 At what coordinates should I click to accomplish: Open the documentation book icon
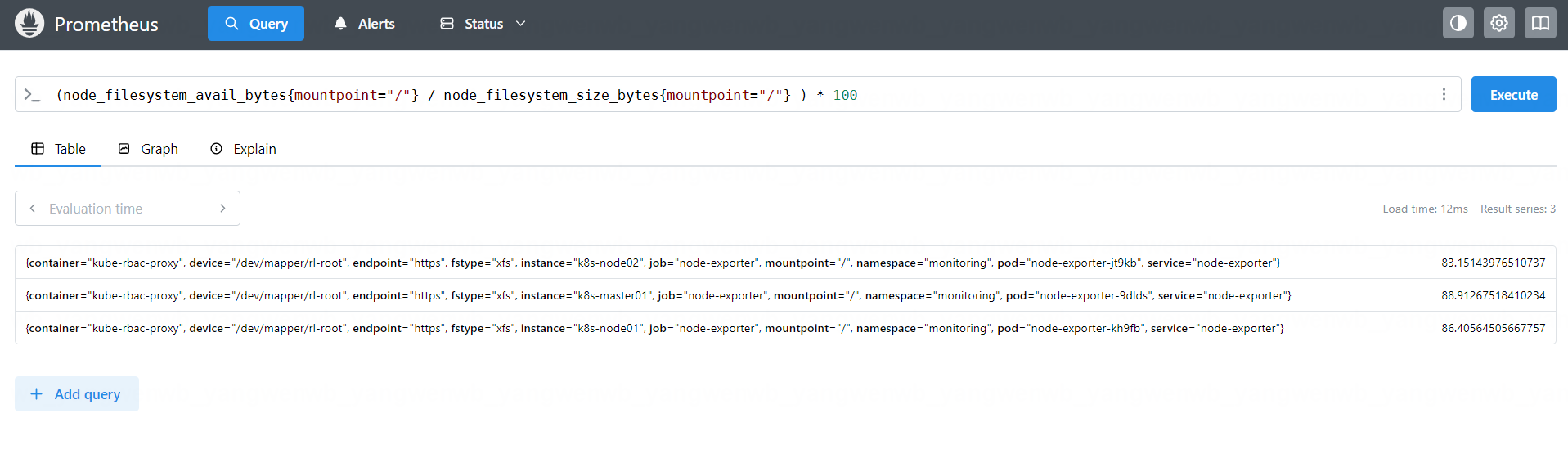pyautogui.click(x=1539, y=24)
